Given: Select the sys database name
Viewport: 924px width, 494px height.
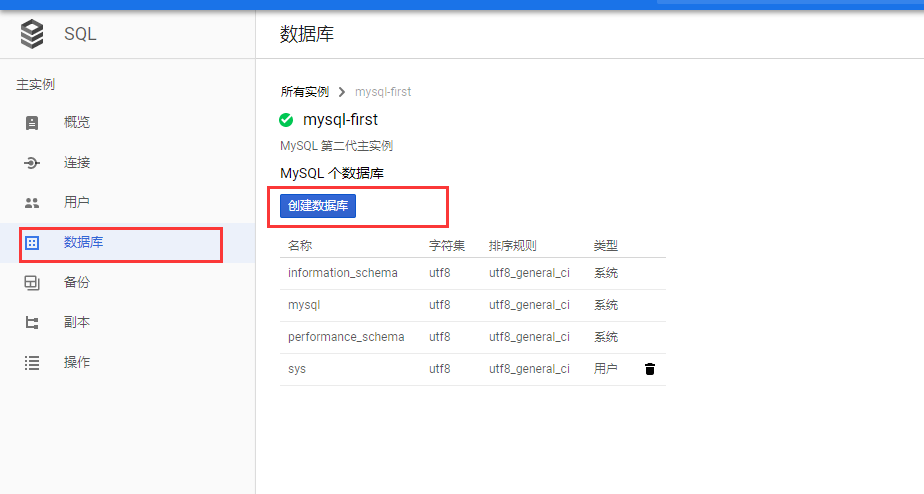Looking at the screenshot, I should (x=297, y=369).
